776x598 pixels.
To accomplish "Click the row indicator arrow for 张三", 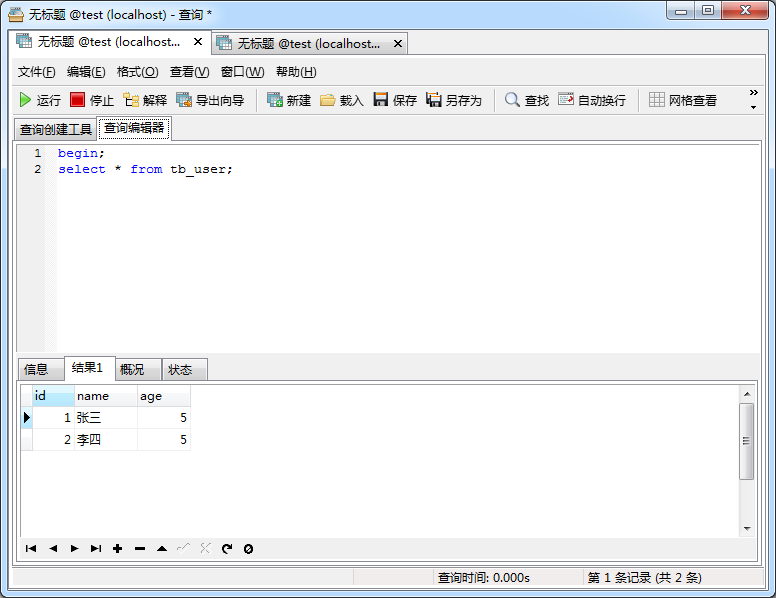I will [x=27, y=418].
